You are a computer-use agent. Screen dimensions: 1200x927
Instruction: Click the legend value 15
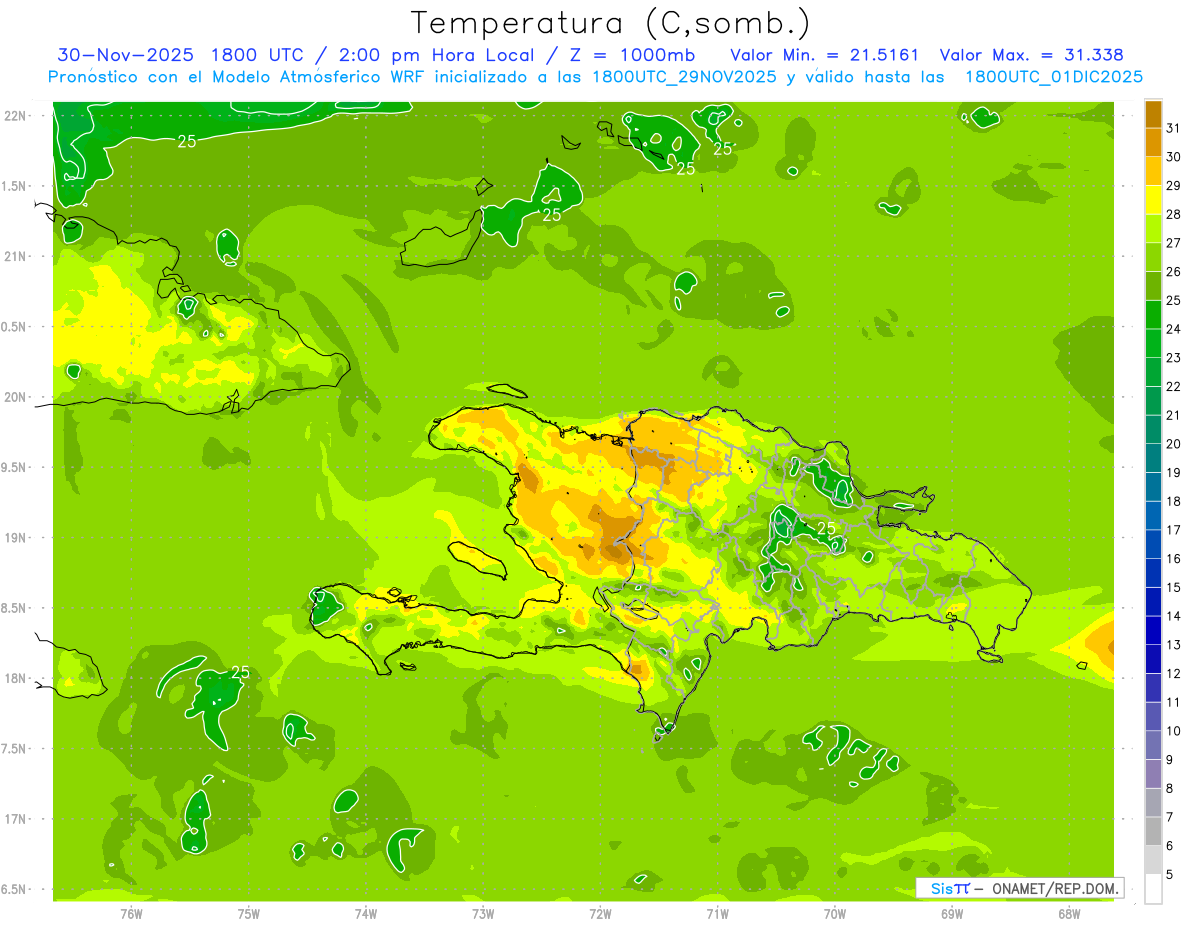(x=1174, y=588)
